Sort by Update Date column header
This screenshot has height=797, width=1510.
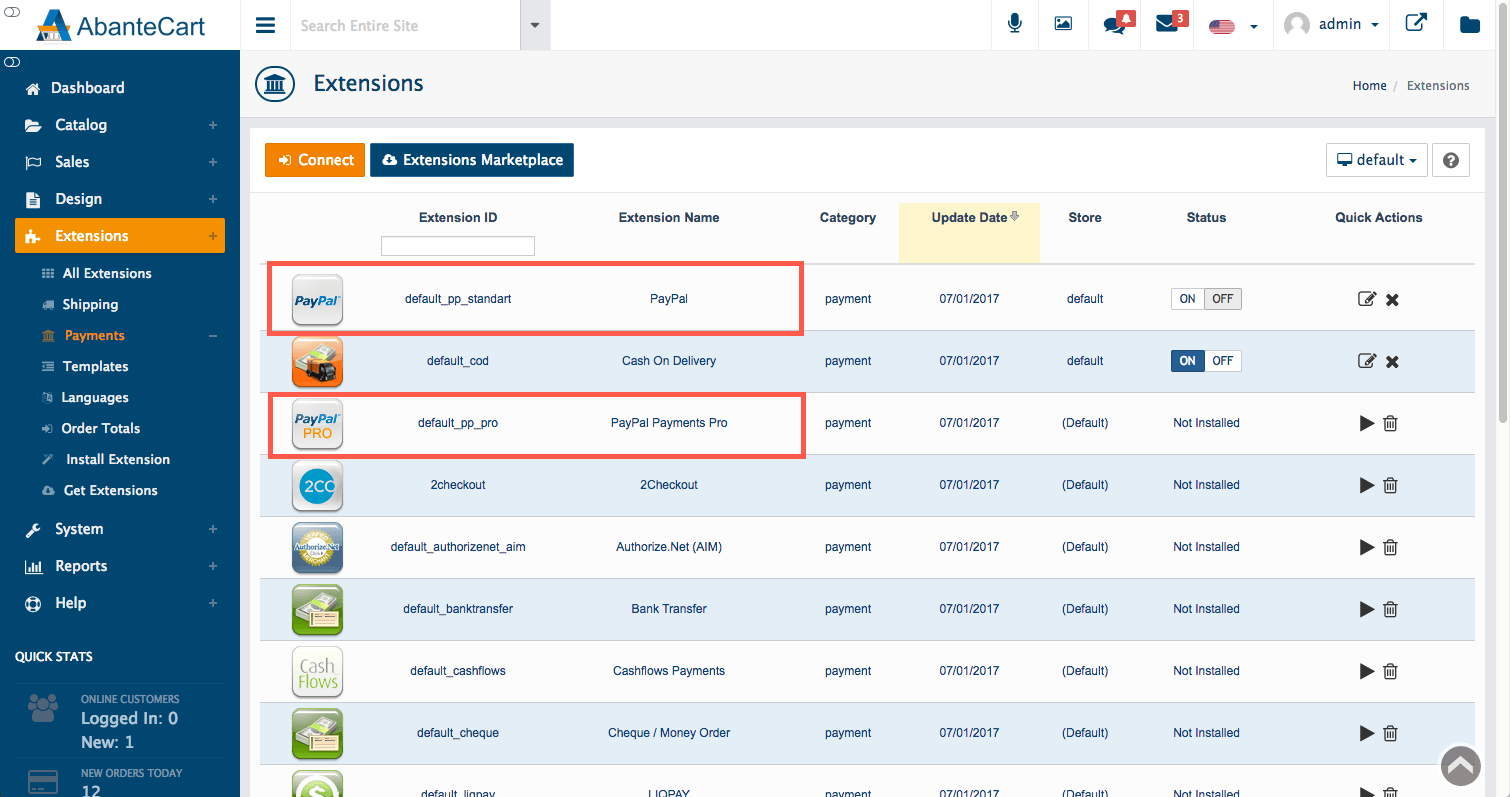969,217
